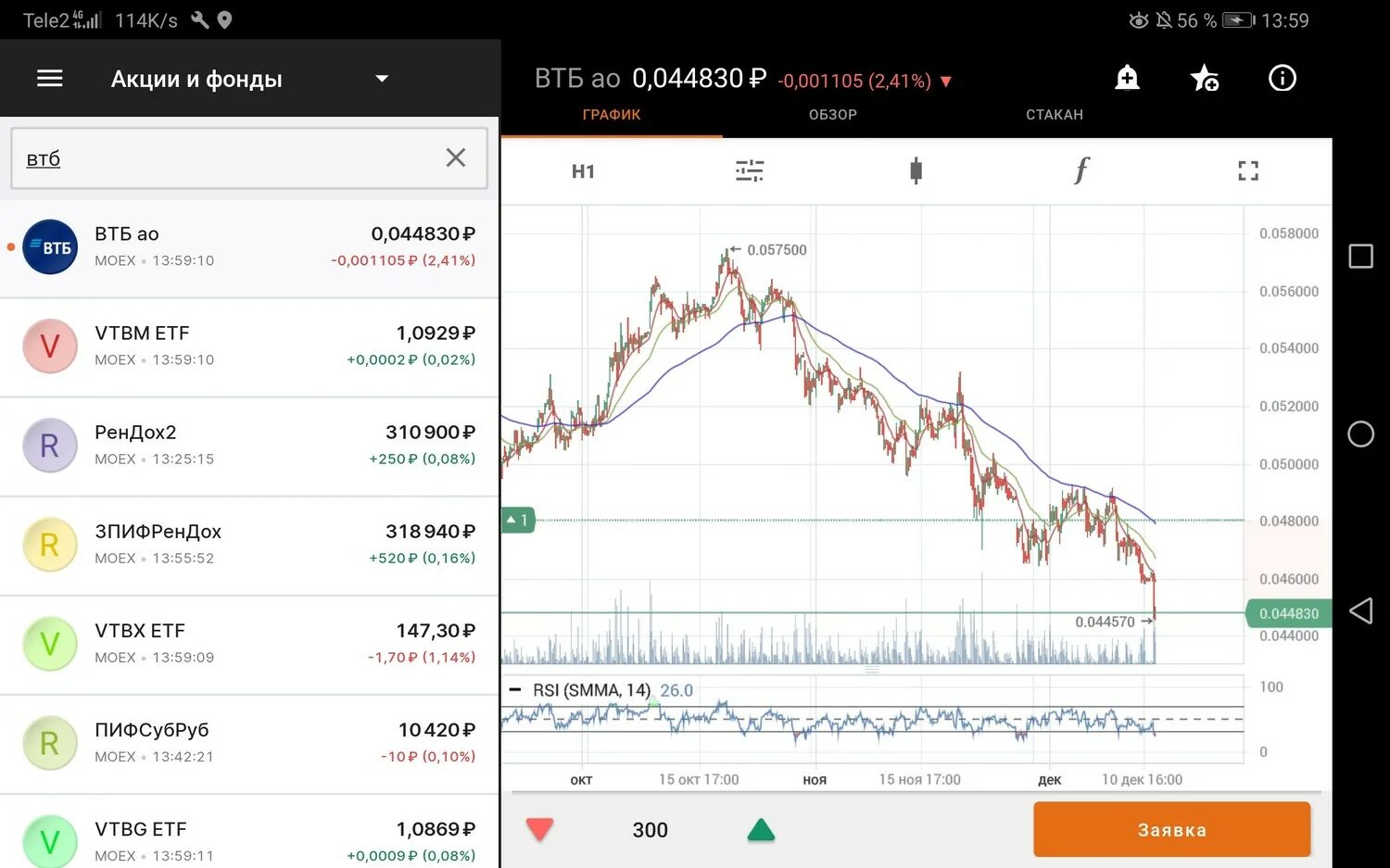Expand the Акции и фонды dropdown
This screenshot has height=868, width=1390.
(382, 79)
